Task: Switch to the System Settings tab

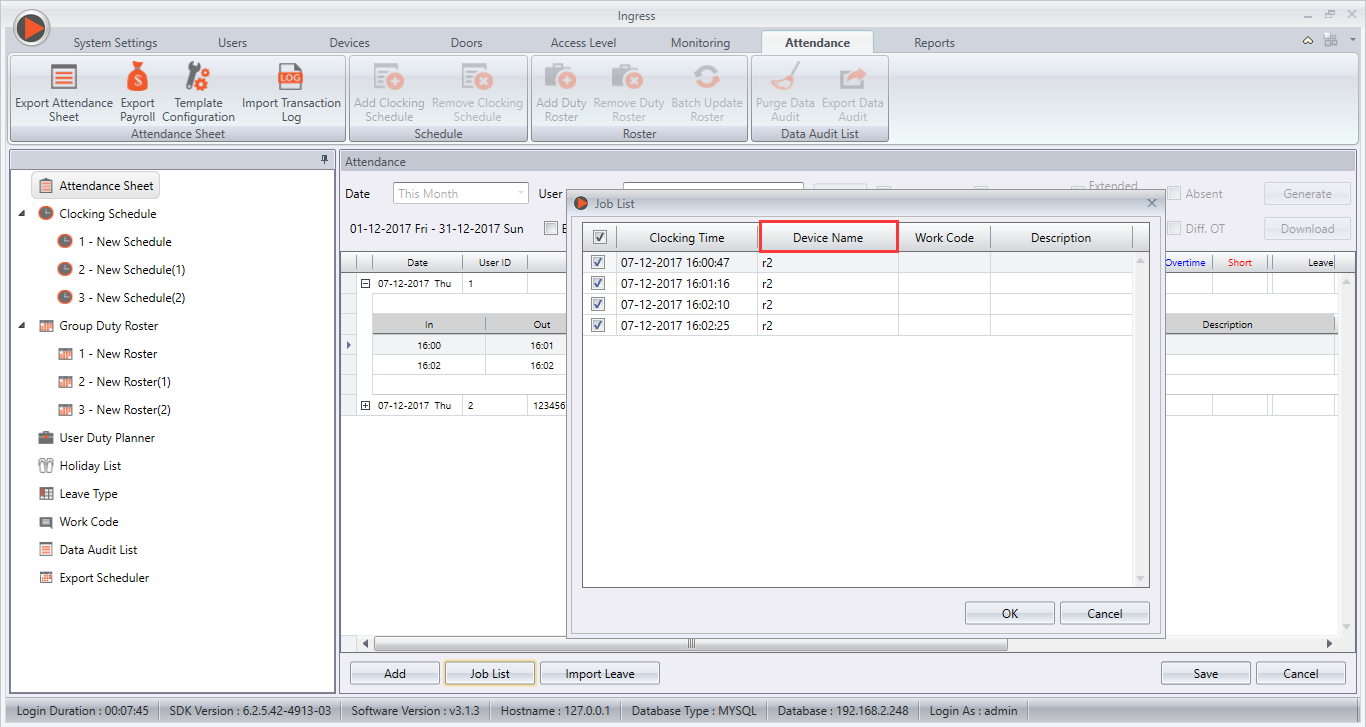Action: pos(115,43)
